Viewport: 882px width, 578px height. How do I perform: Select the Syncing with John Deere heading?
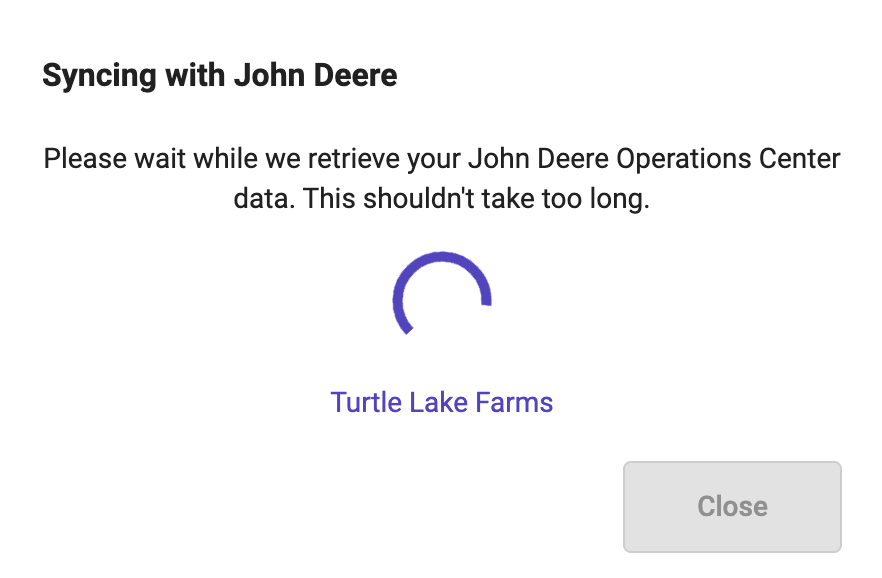[x=220, y=76]
